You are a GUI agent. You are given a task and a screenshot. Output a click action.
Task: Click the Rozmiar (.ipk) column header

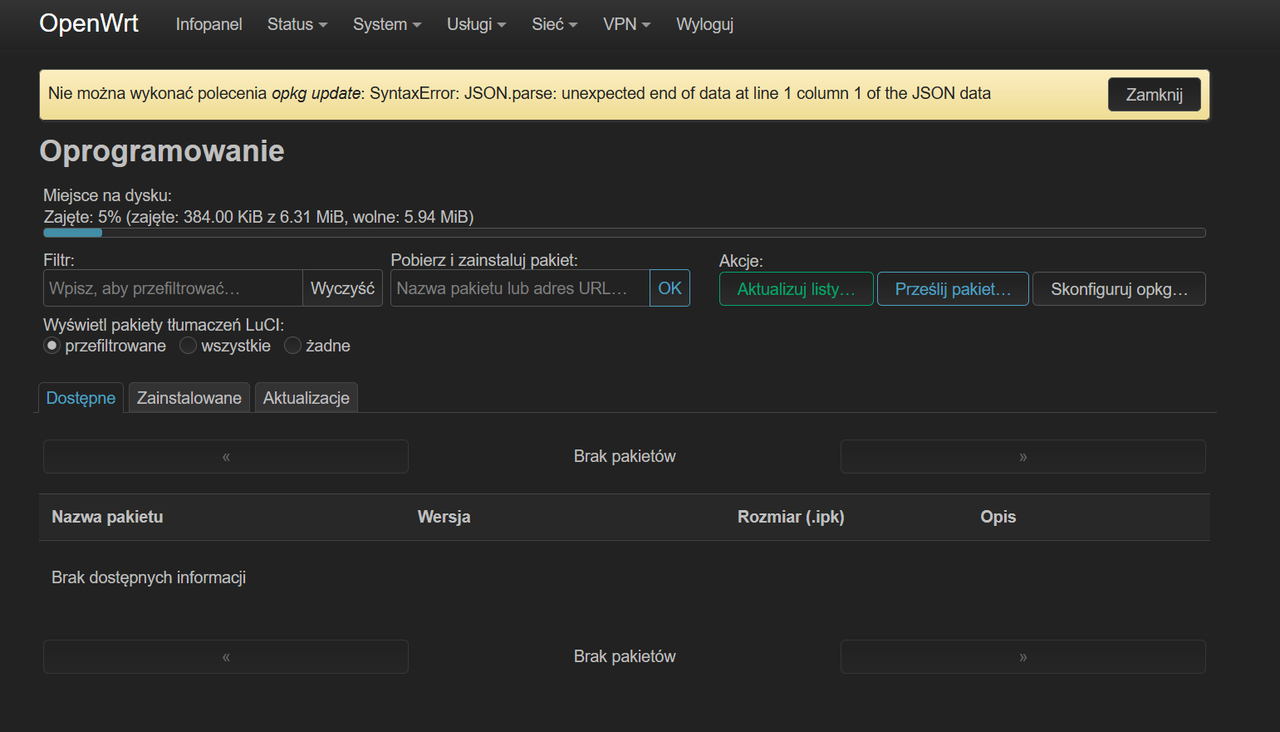point(791,517)
